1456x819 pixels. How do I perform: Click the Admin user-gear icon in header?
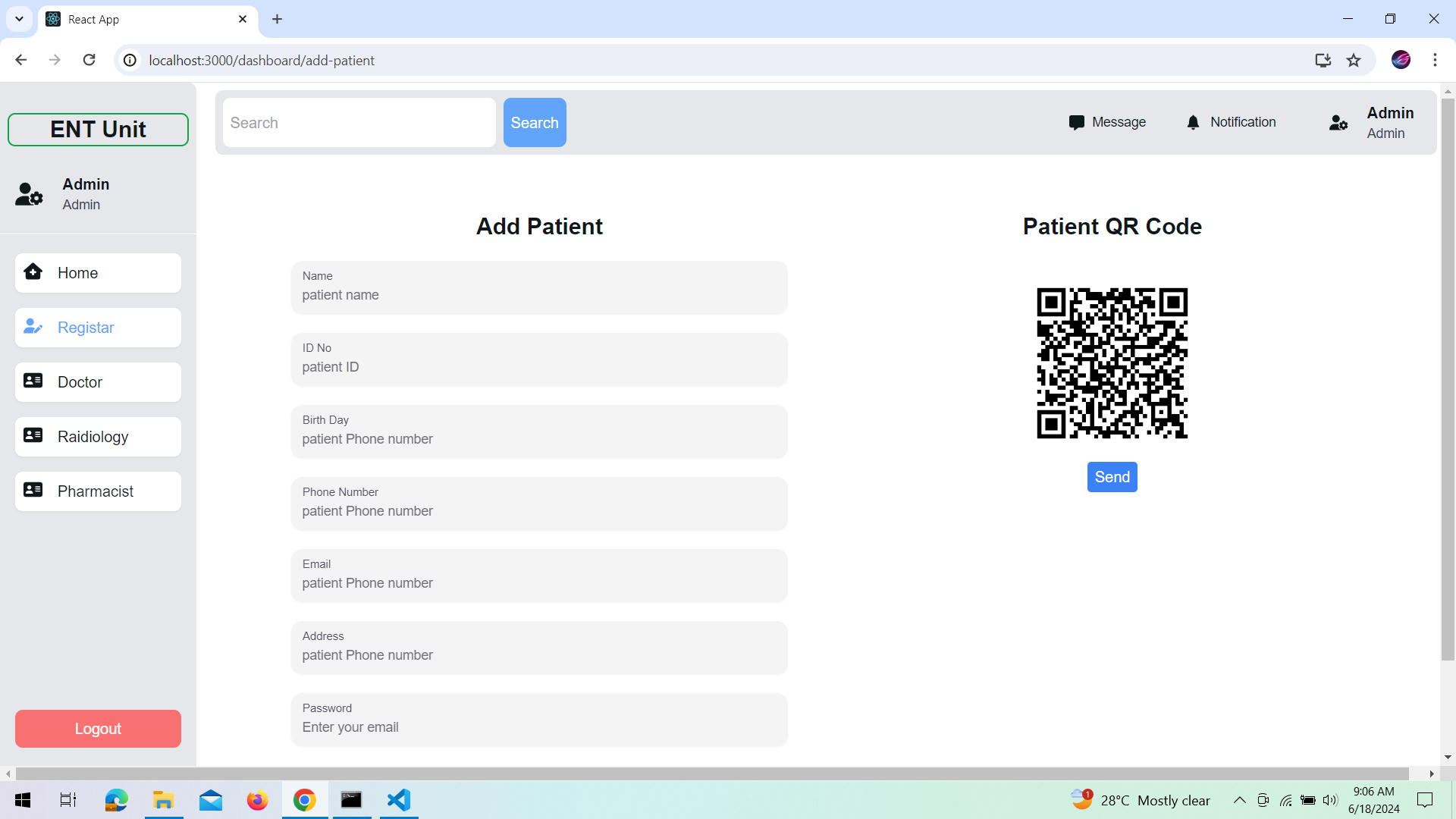pos(1338,122)
